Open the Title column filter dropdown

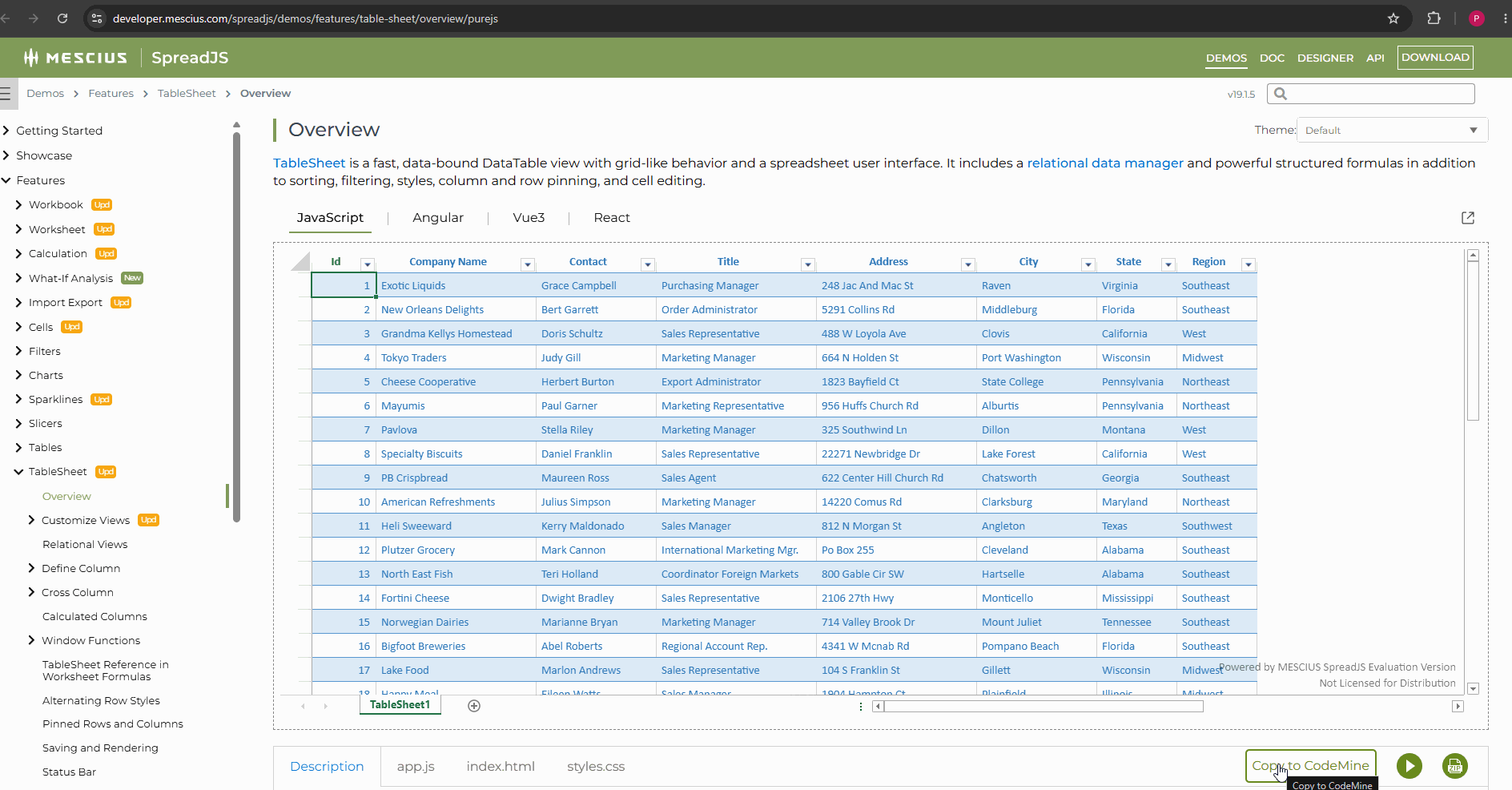coord(808,264)
